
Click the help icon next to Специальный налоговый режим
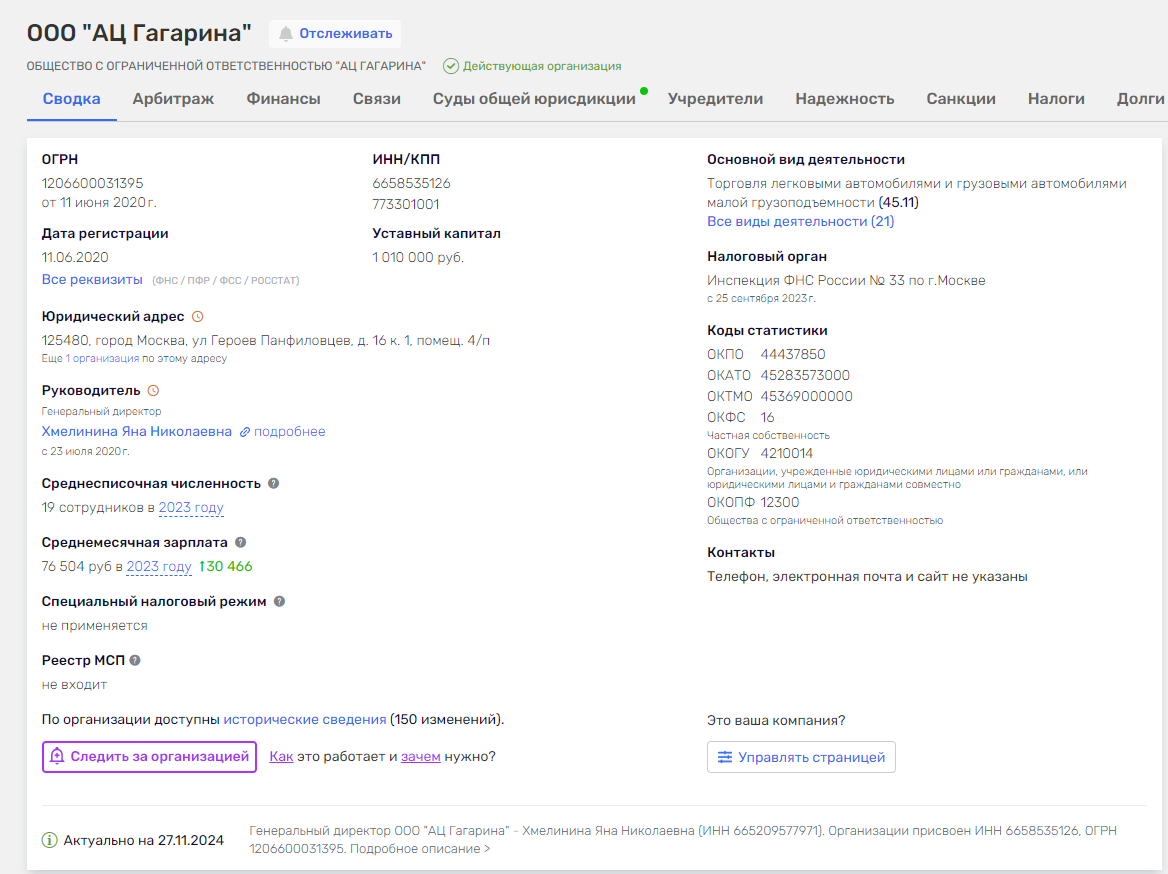tap(279, 601)
